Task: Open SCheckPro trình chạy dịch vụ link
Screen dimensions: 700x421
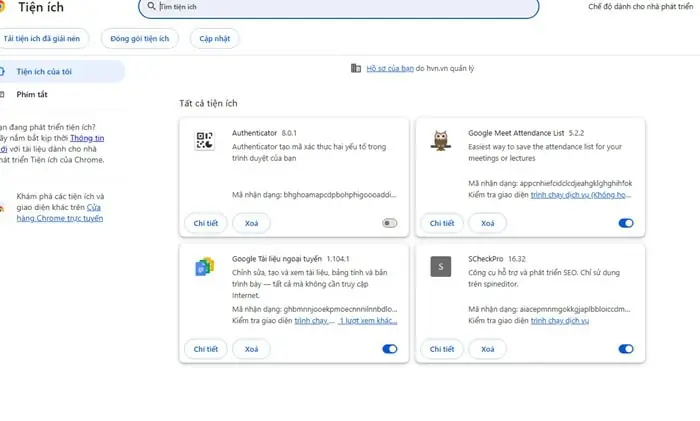Action: [560, 321]
